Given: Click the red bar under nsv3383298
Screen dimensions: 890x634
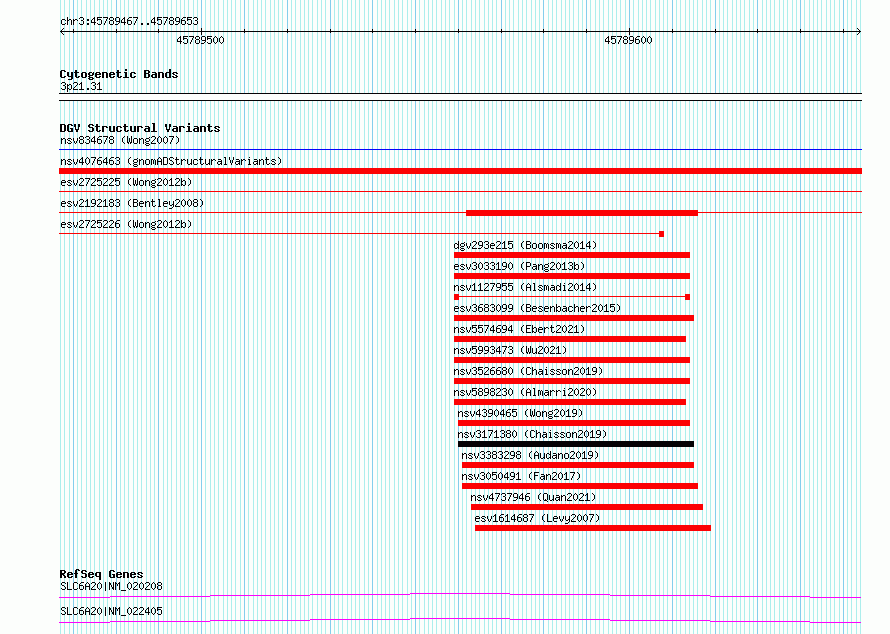Looking at the screenshot, I should [578, 465].
